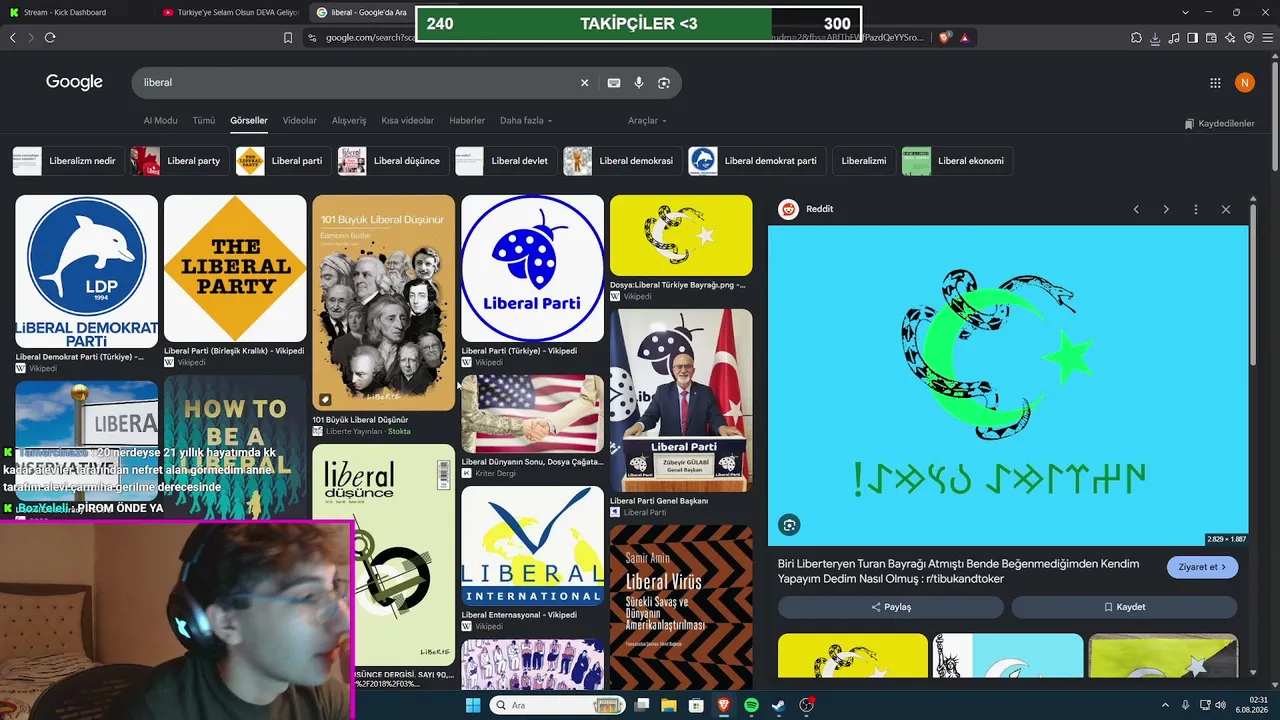
Task: Open Leo AI sparkle icon
Action: pos(1230,38)
